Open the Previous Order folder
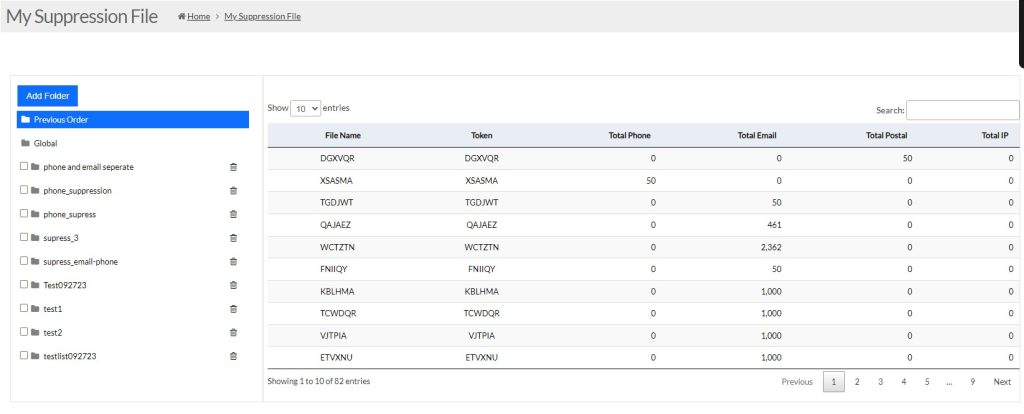Viewport: 1024px width, 414px height. [x=132, y=120]
